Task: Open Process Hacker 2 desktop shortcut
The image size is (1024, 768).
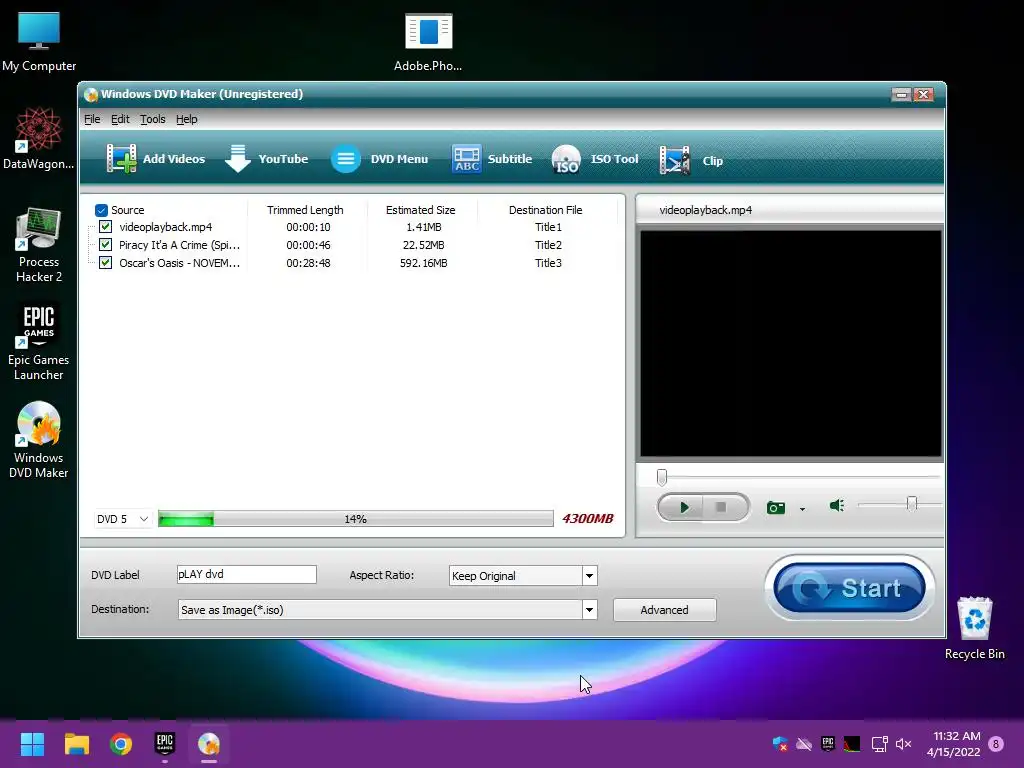Action: coord(39,245)
